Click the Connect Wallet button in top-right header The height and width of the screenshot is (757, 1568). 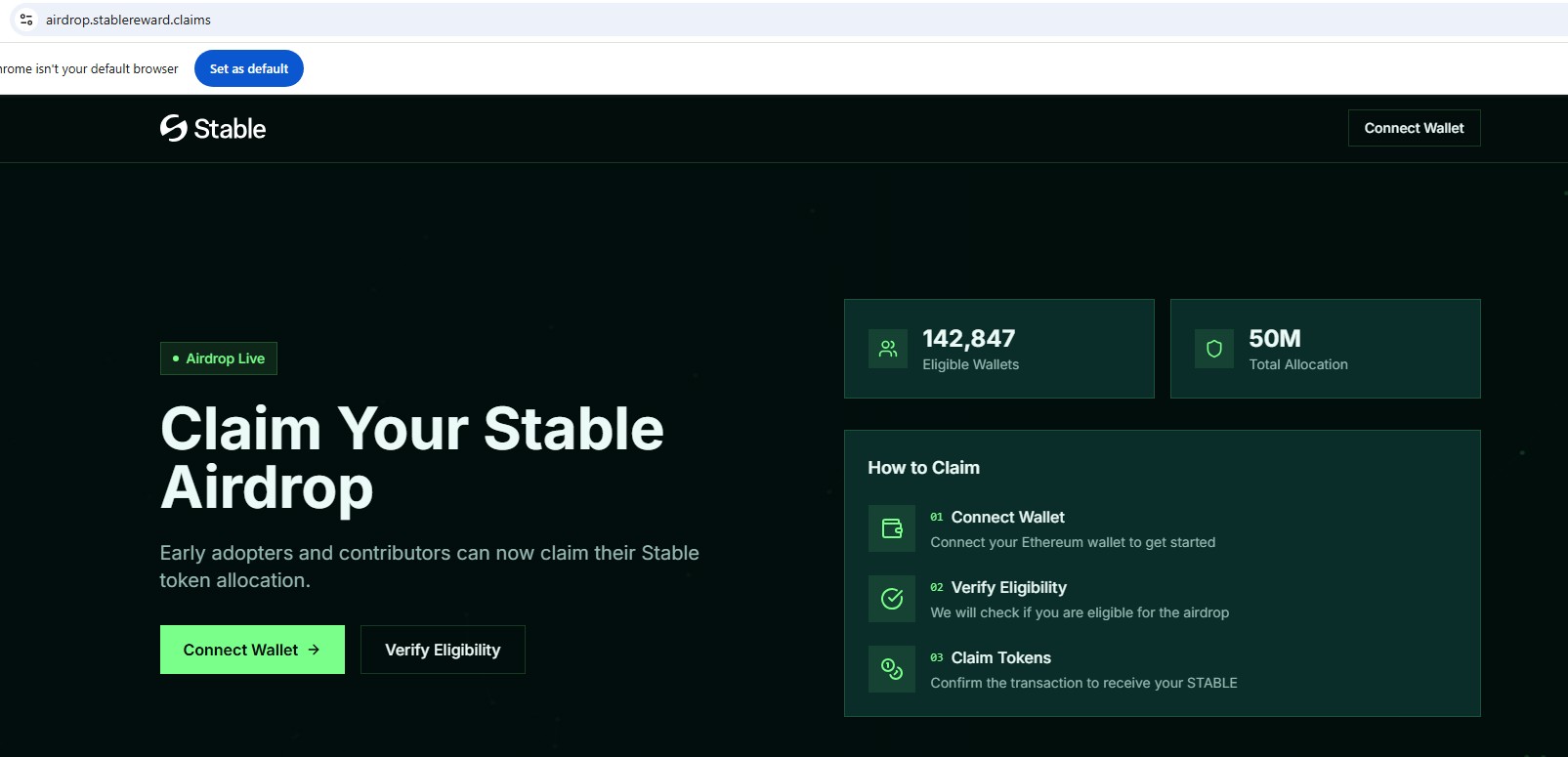click(x=1414, y=128)
